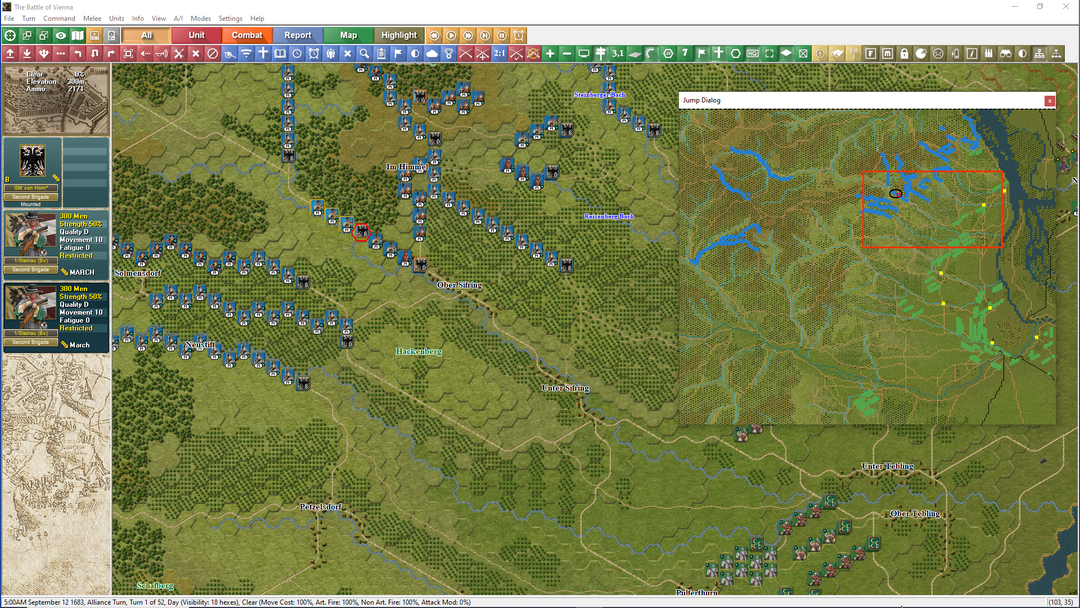The height and width of the screenshot is (608, 1080).
Task: Click the play button in playback controls
Action: (x=451, y=35)
